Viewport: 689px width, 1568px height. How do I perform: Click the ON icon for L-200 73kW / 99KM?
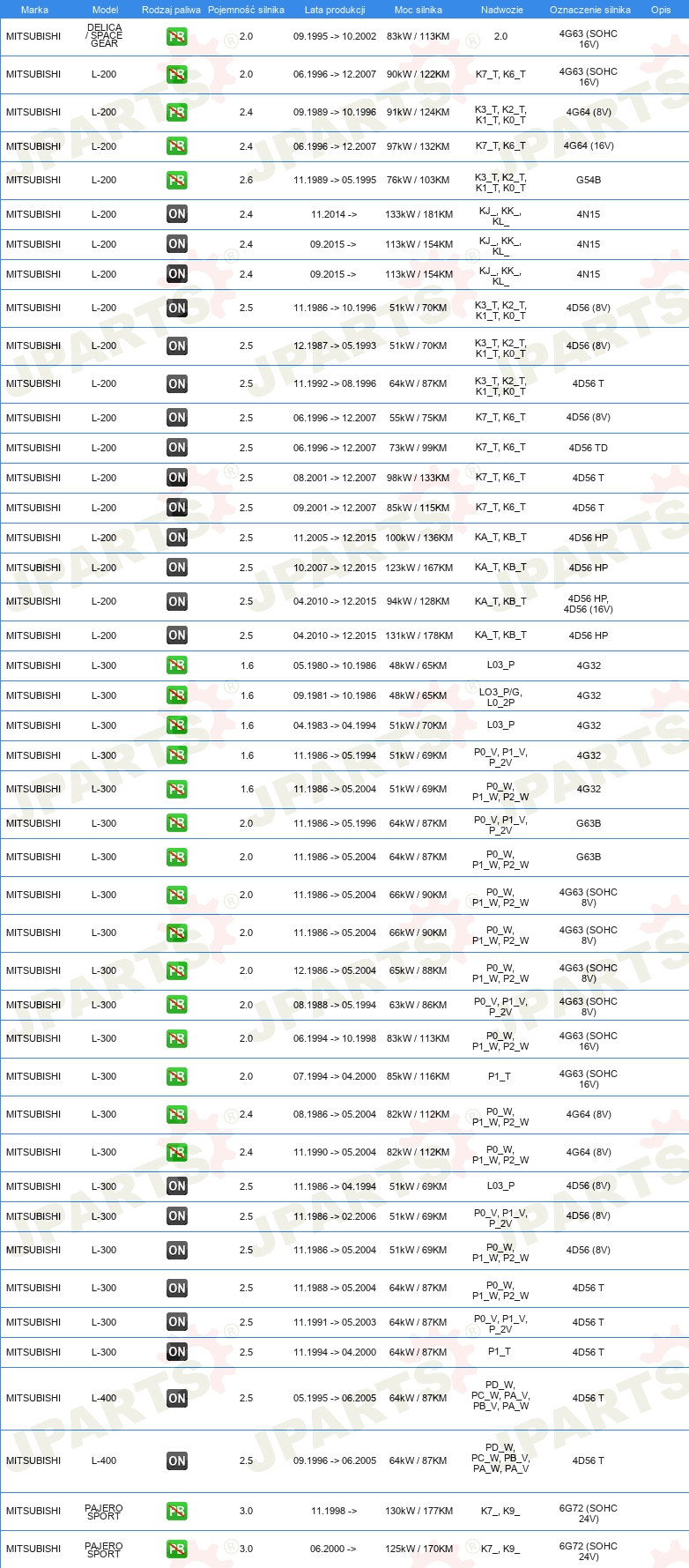(x=177, y=448)
